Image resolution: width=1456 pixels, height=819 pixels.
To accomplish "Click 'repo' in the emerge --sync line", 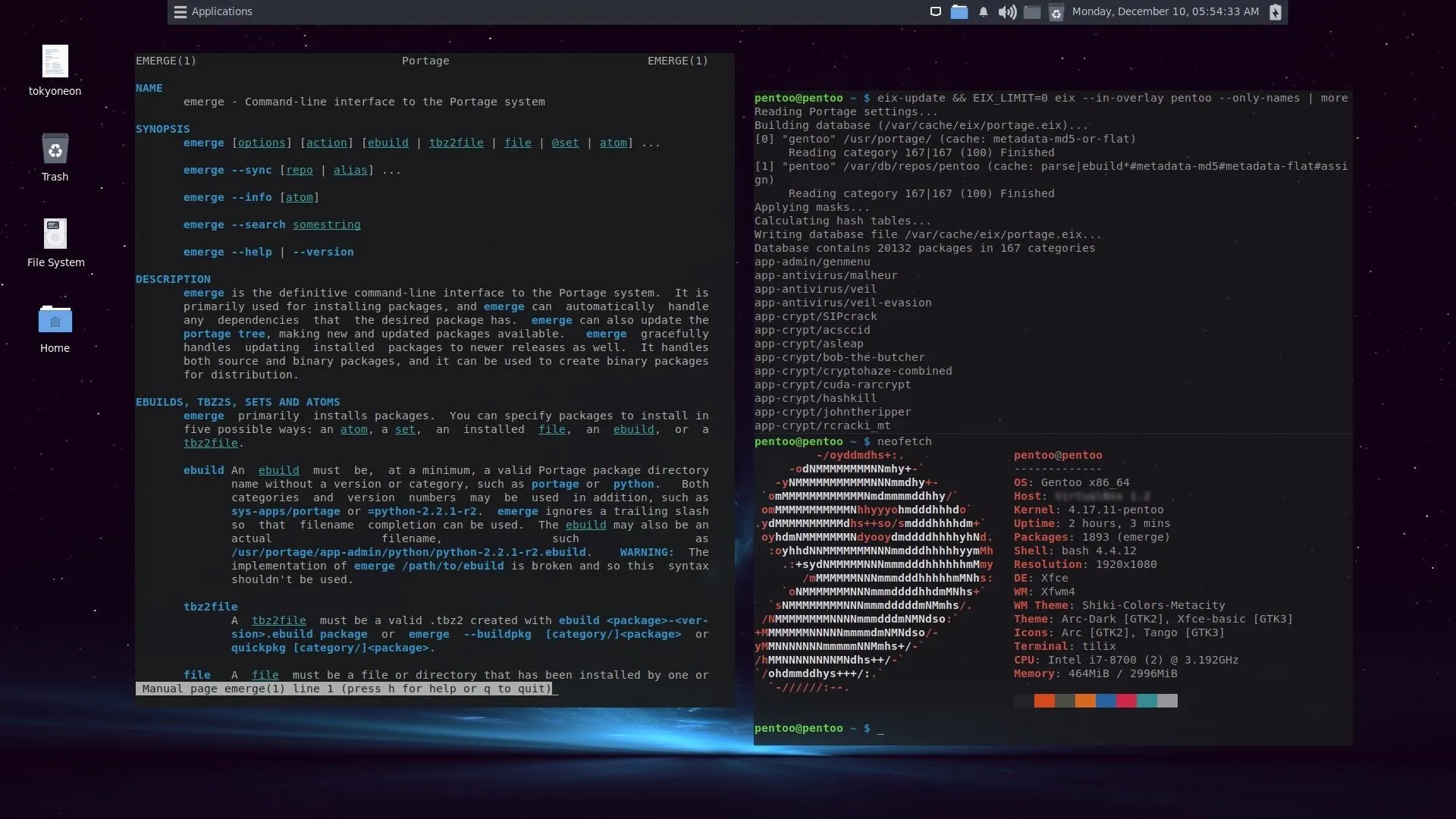I will (x=300, y=171).
